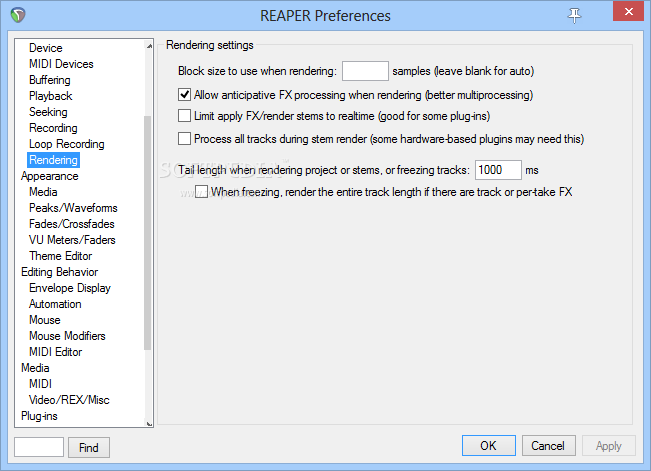The image size is (651, 471).
Task: Open Fades/Crossfades settings
Action: 71,224
